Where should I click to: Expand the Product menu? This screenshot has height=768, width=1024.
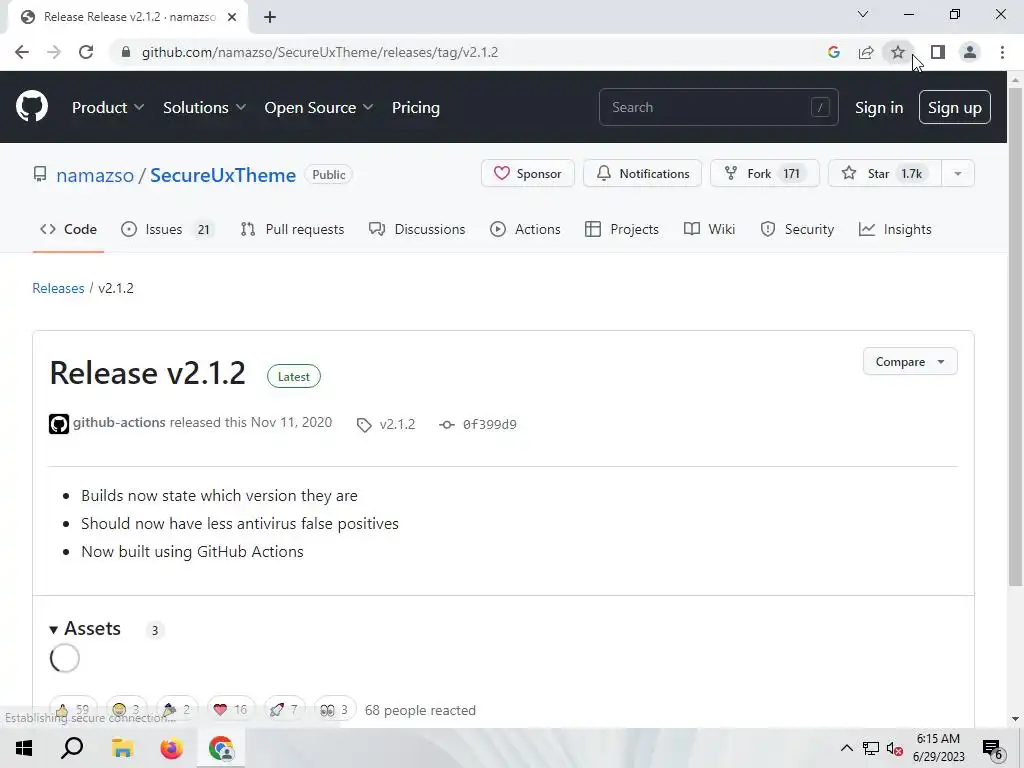tap(108, 107)
